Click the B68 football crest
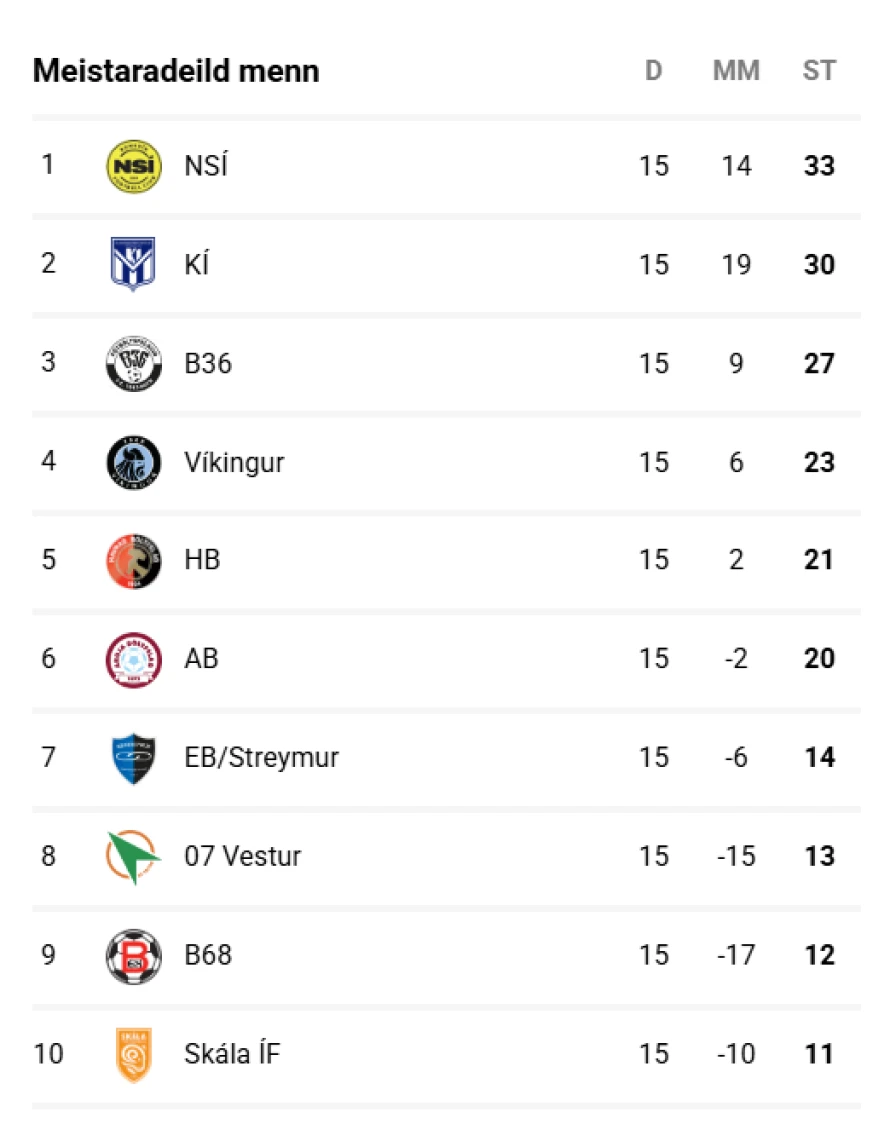The height and width of the screenshot is (1147, 890). tap(134, 956)
